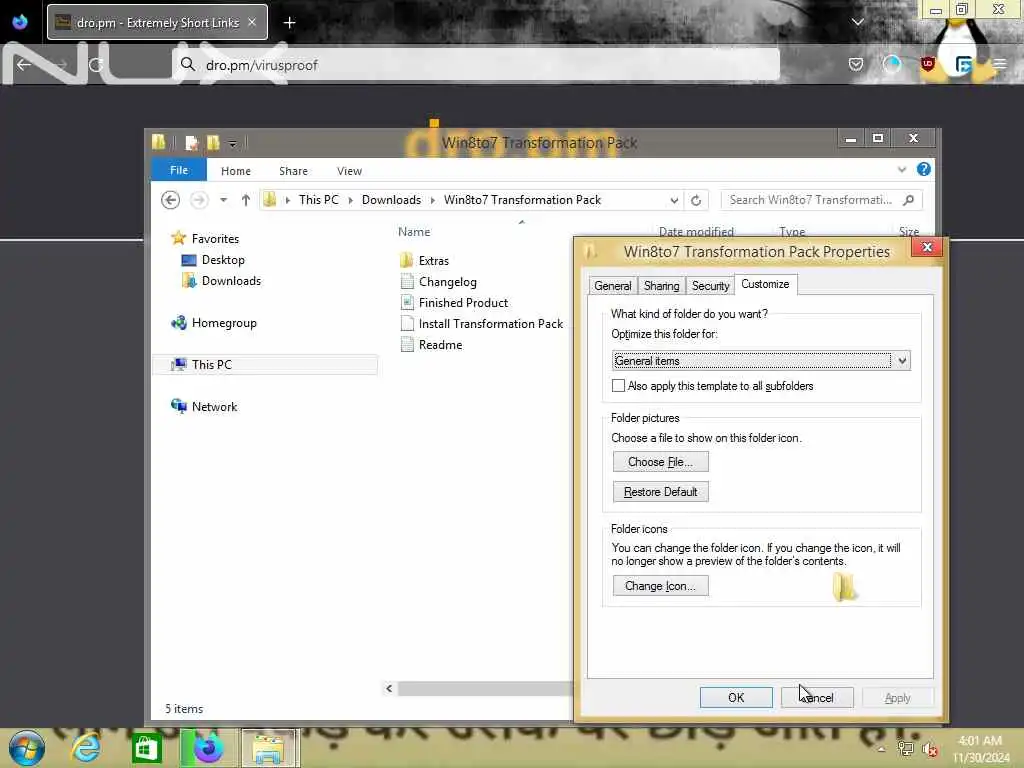Click the Restore Default button
Screen dimensions: 1024x768
click(x=660, y=492)
